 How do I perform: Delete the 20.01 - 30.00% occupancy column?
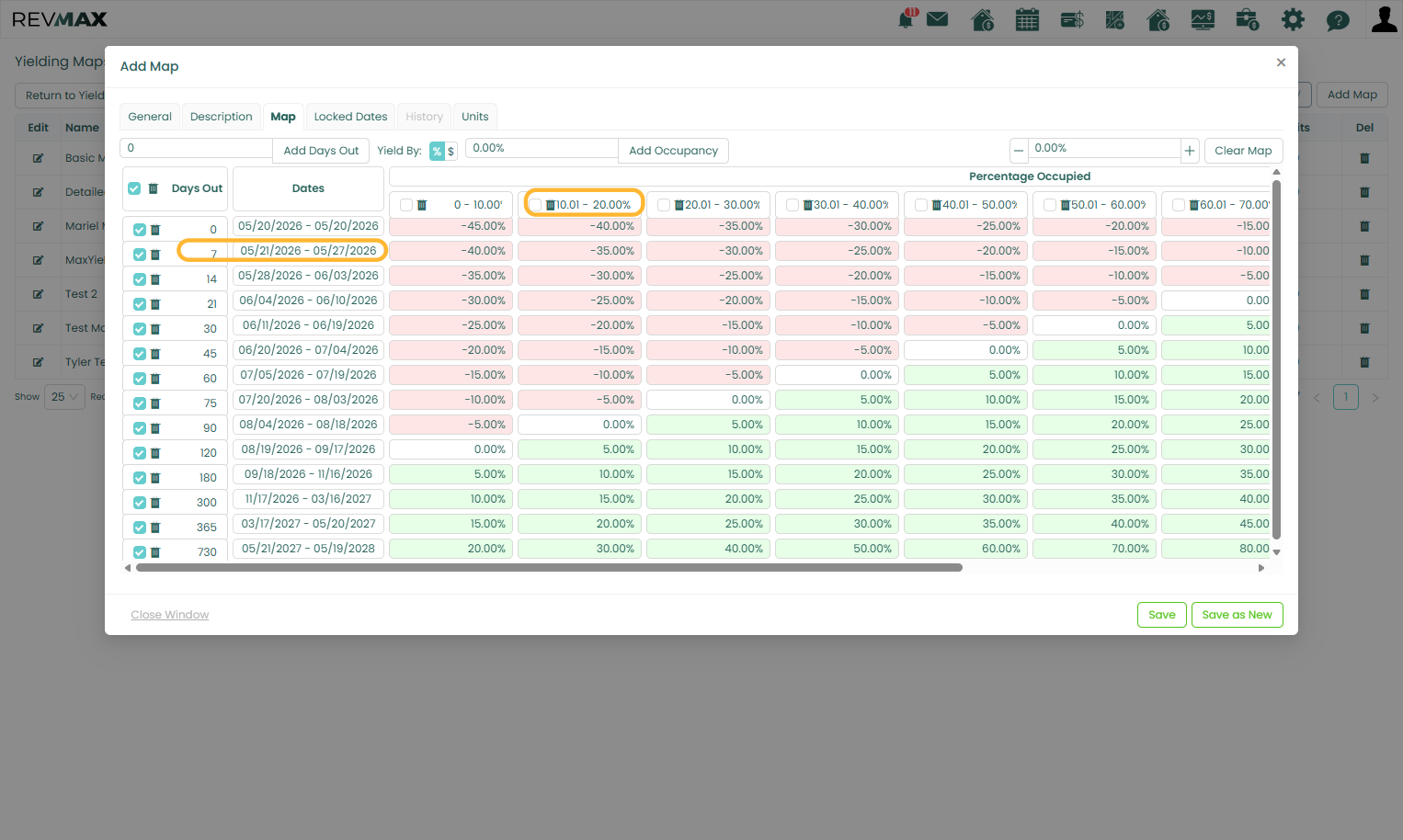pos(679,205)
